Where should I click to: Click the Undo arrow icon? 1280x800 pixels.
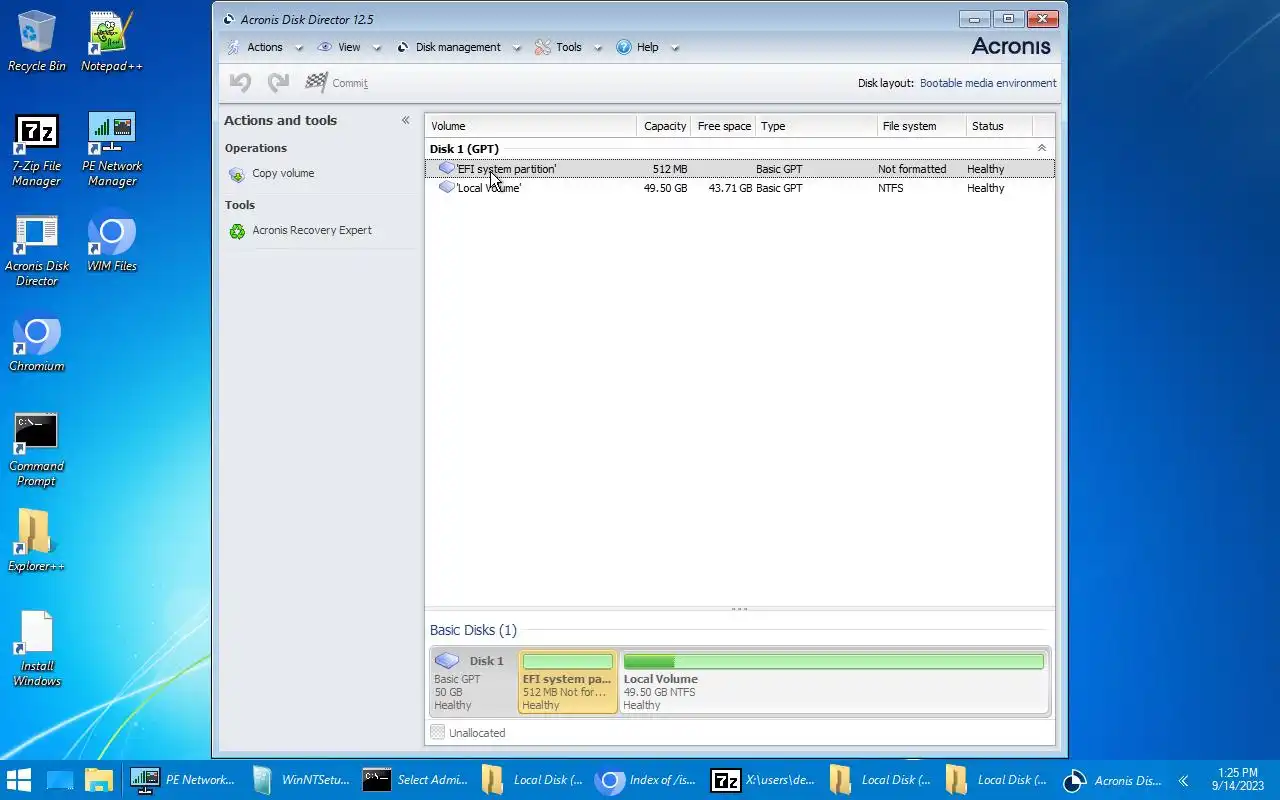[240, 83]
